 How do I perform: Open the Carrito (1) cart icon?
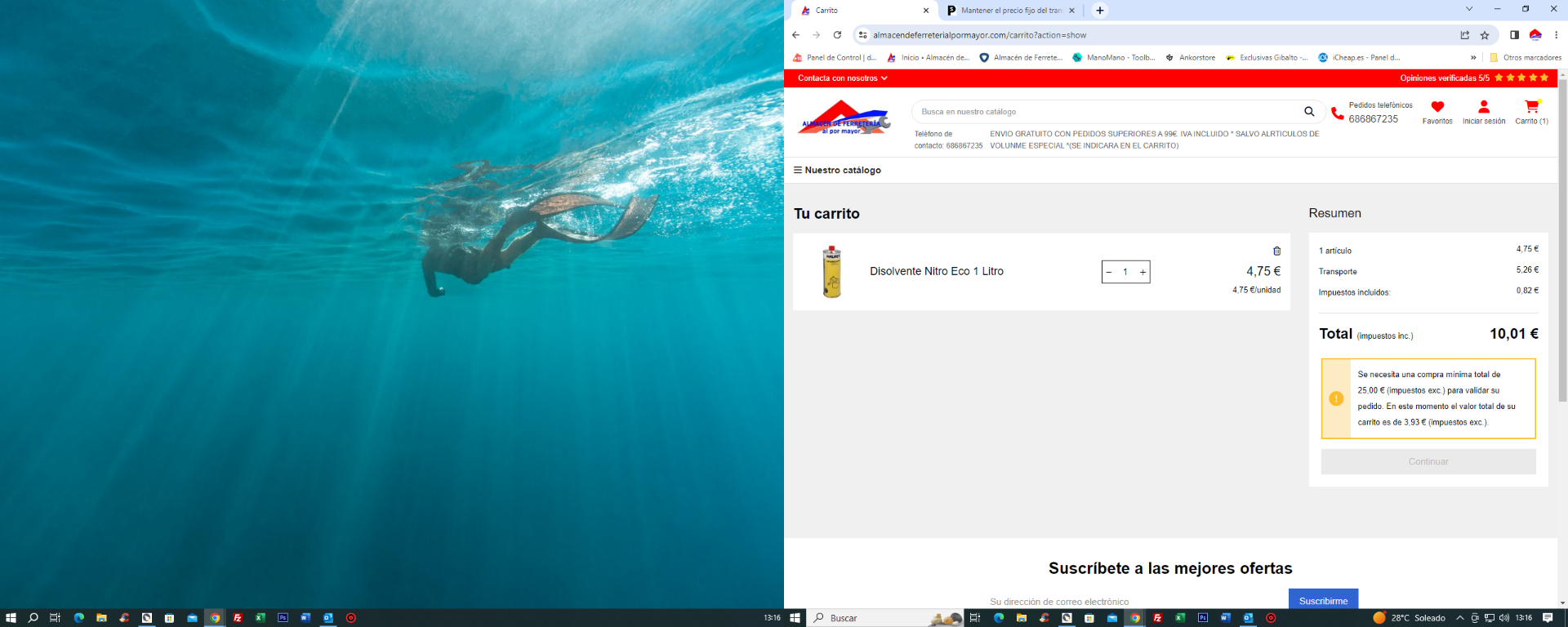1532,112
